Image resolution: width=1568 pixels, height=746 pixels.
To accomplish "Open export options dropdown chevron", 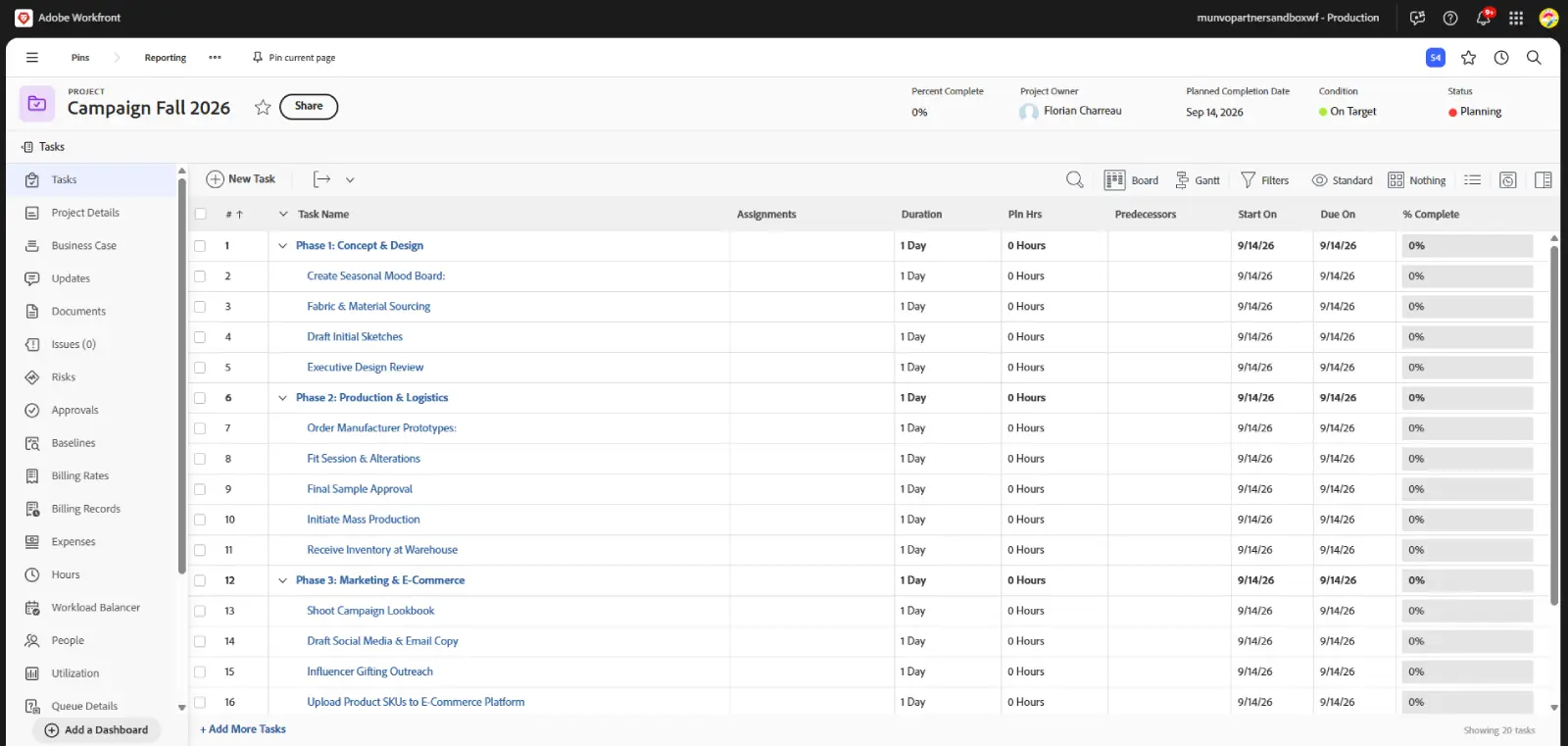I will point(350,180).
